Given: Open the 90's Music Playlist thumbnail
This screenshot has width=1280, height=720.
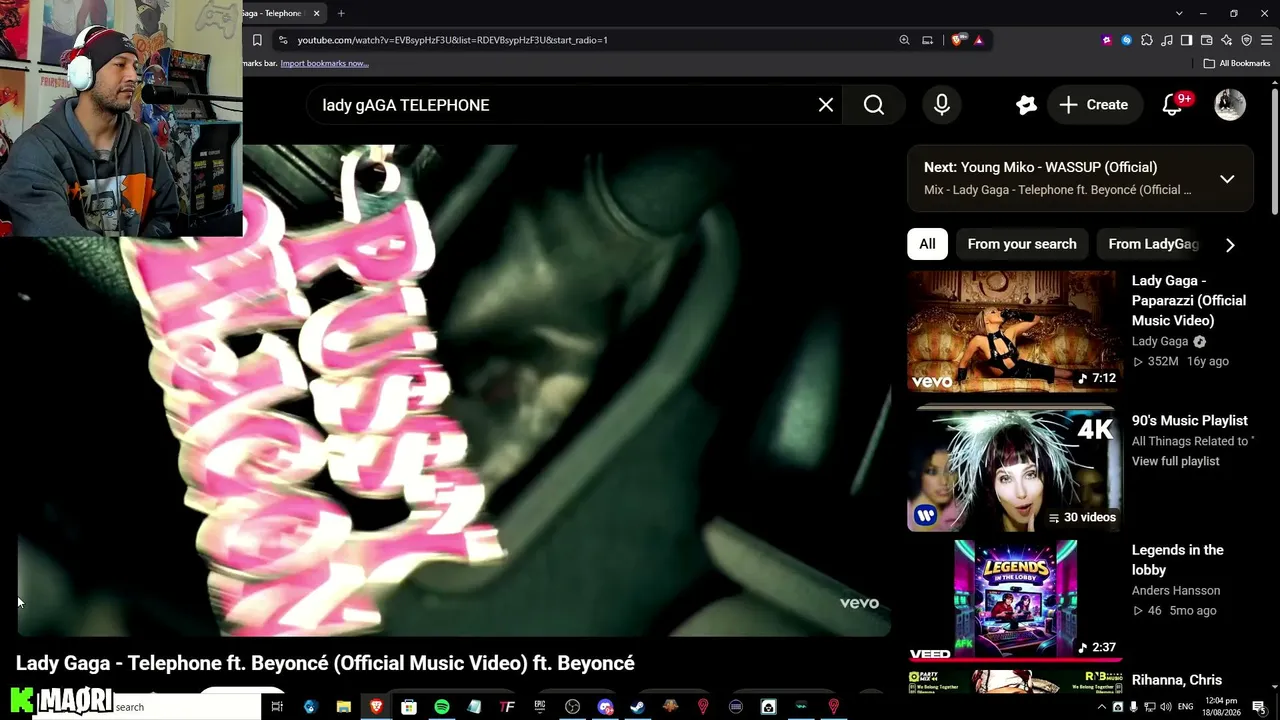Looking at the screenshot, I should (x=1014, y=470).
